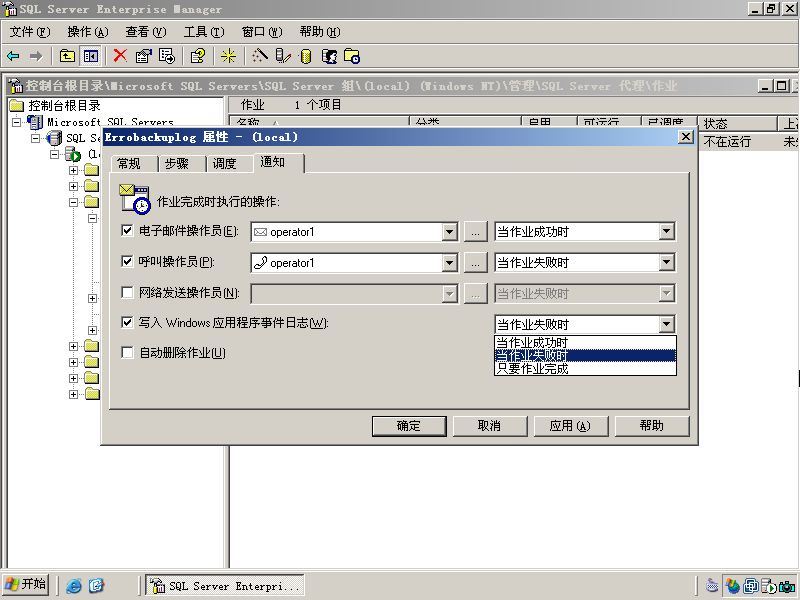Image resolution: width=800 pixels, height=600 pixels.
Task: Select the (local) server node with green arrow
Action: (x=73, y=154)
